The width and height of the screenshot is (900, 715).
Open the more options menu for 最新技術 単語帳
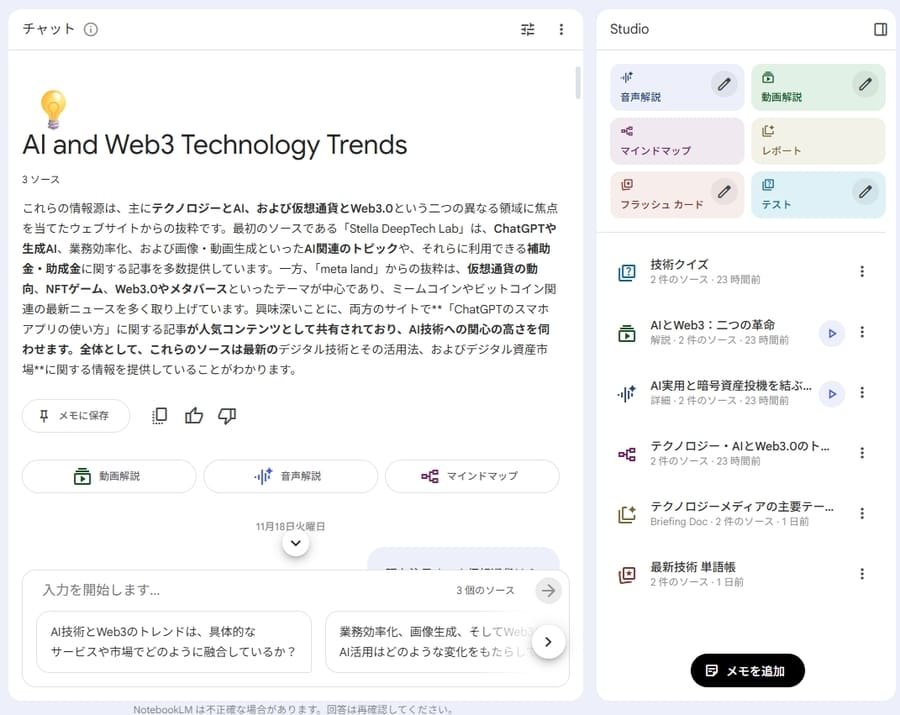[x=862, y=574]
